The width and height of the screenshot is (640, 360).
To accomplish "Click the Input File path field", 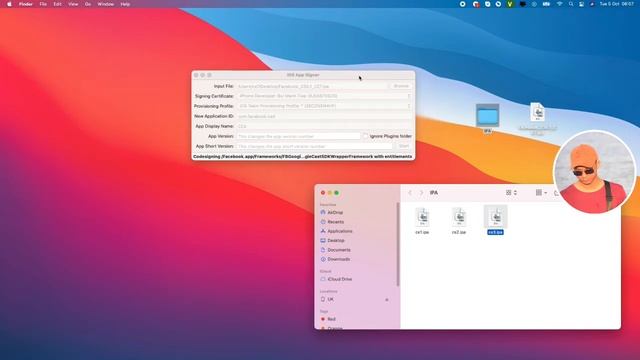I will pyautogui.click(x=312, y=86).
